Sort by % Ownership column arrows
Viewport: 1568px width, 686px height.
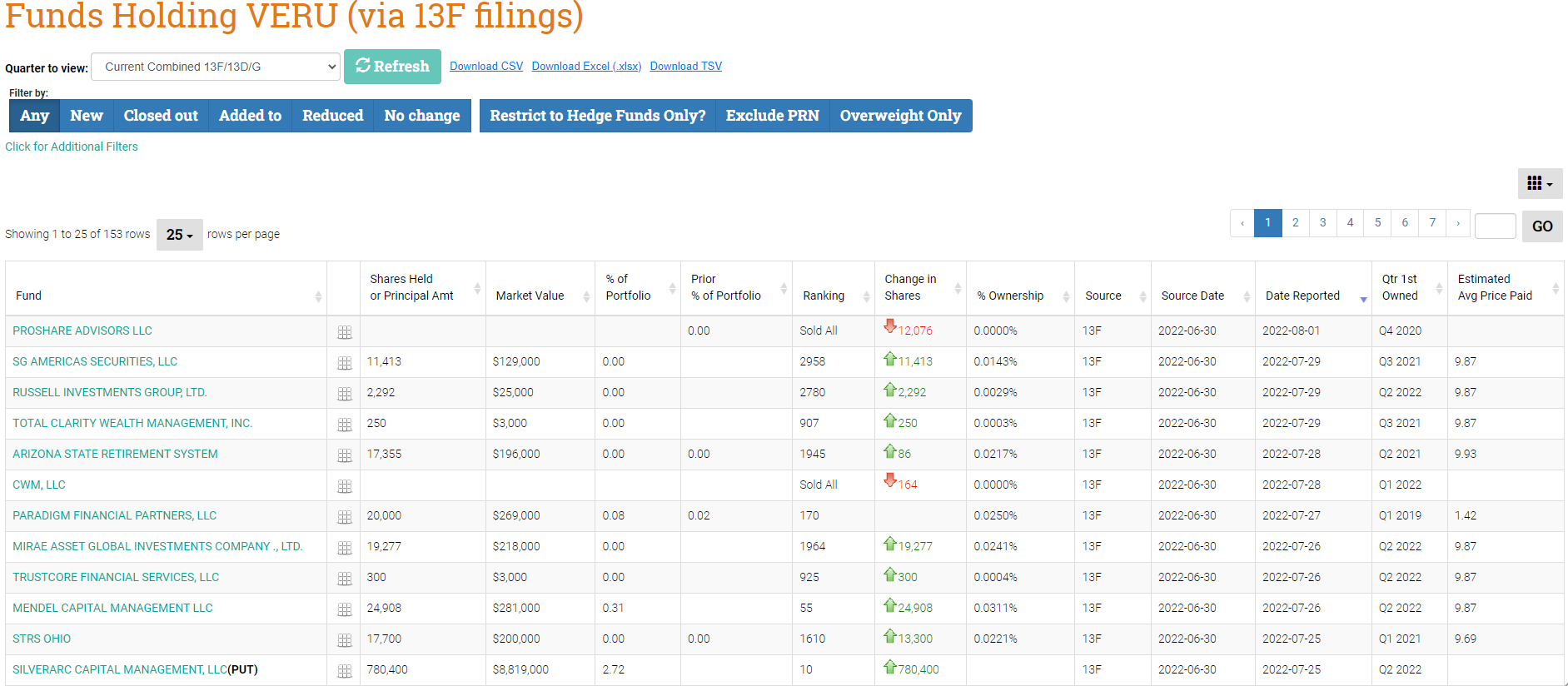[x=1066, y=296]
